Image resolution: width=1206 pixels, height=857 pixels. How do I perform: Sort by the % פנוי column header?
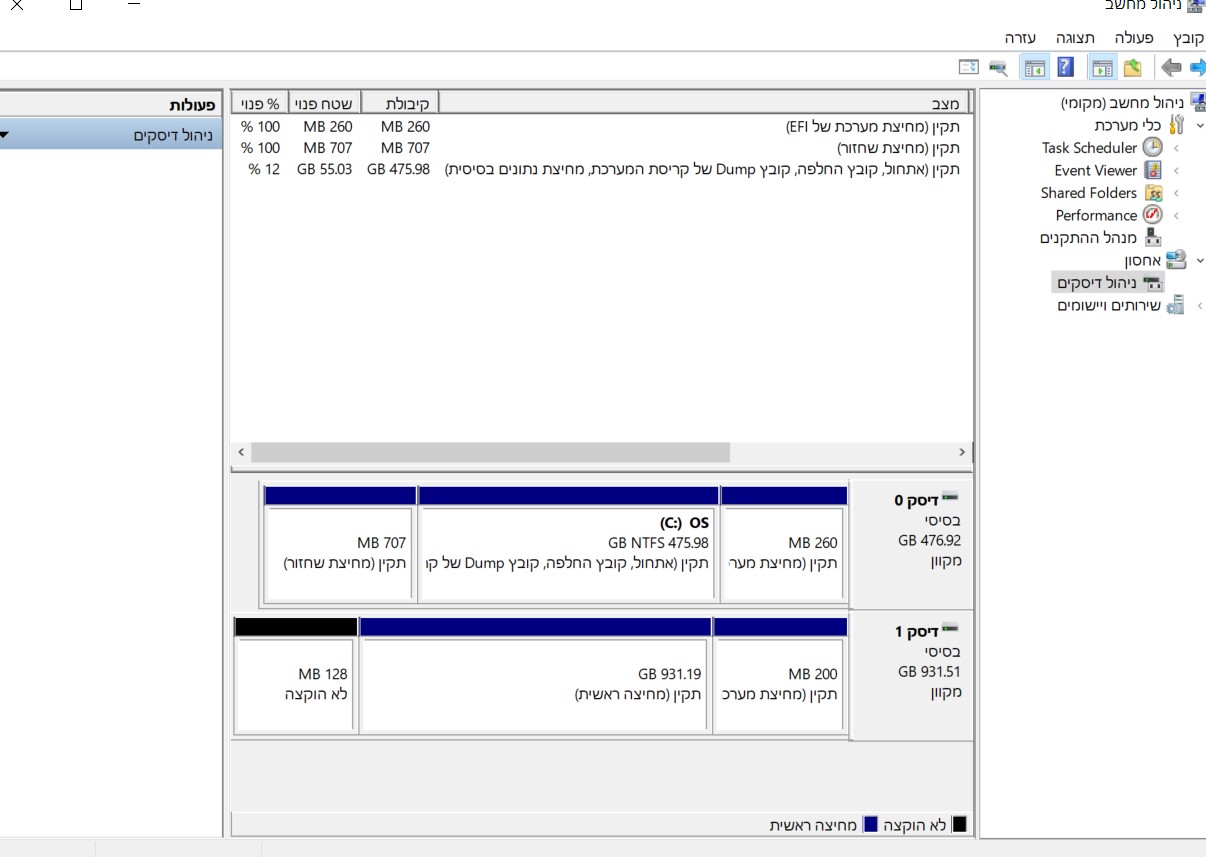point(260,103)
